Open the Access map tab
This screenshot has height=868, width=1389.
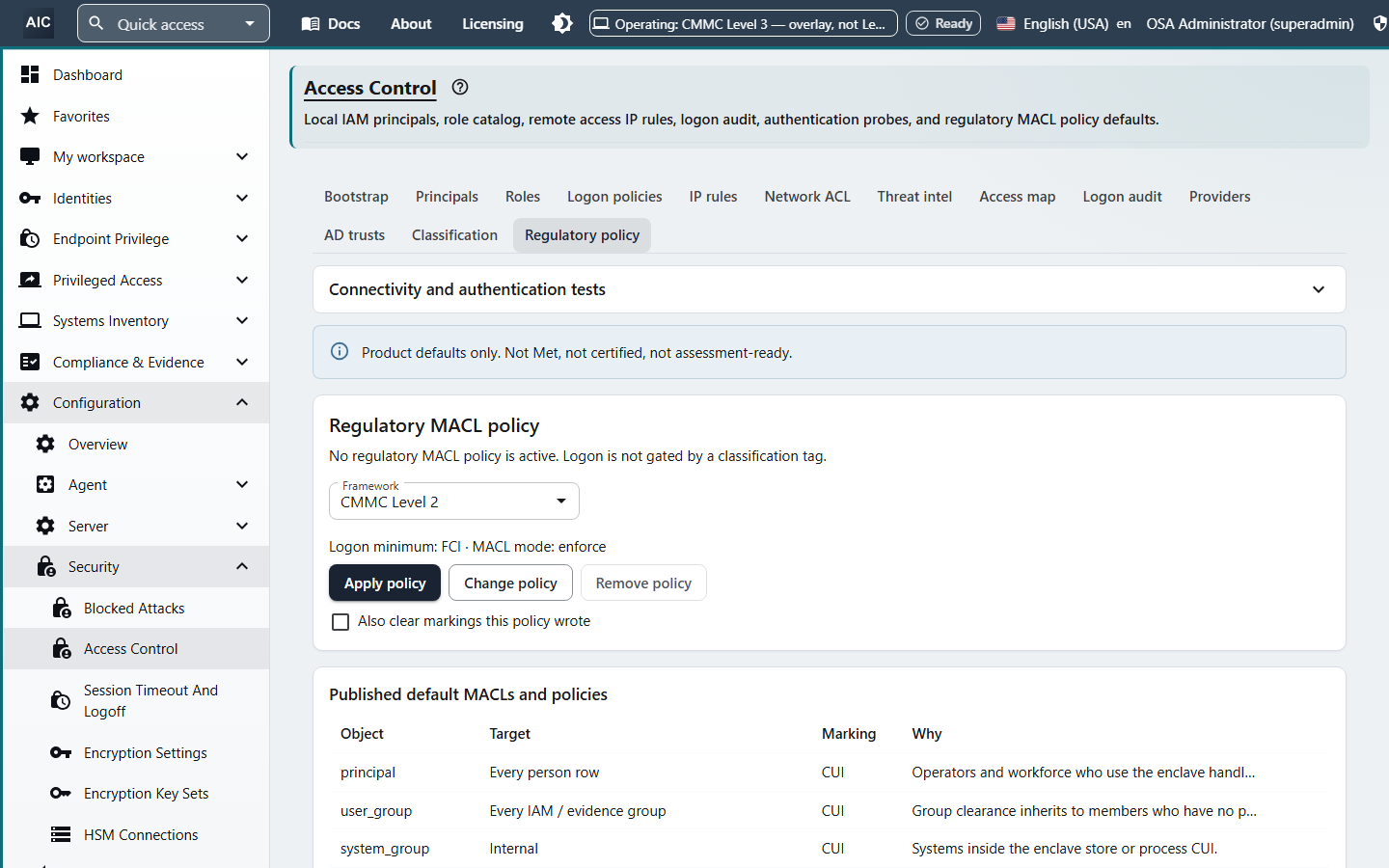click(1017, 197)
